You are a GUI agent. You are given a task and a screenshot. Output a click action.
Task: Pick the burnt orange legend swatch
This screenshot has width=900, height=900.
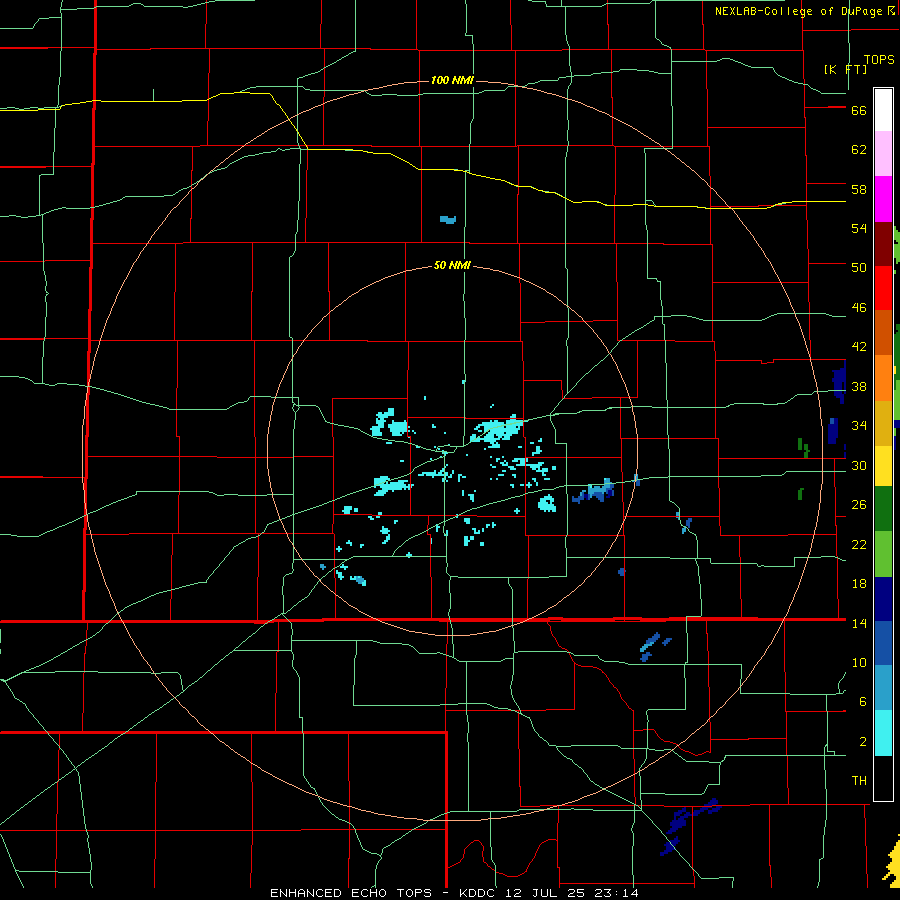click(x=883, y=333)
